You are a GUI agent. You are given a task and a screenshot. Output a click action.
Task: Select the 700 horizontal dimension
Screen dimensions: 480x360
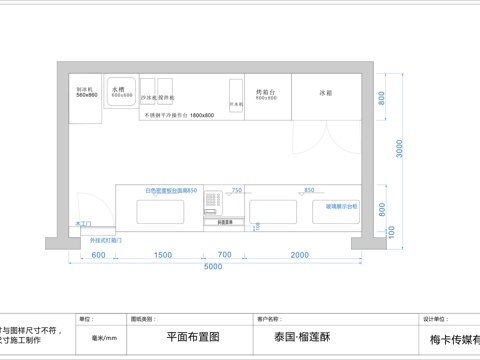224,255
